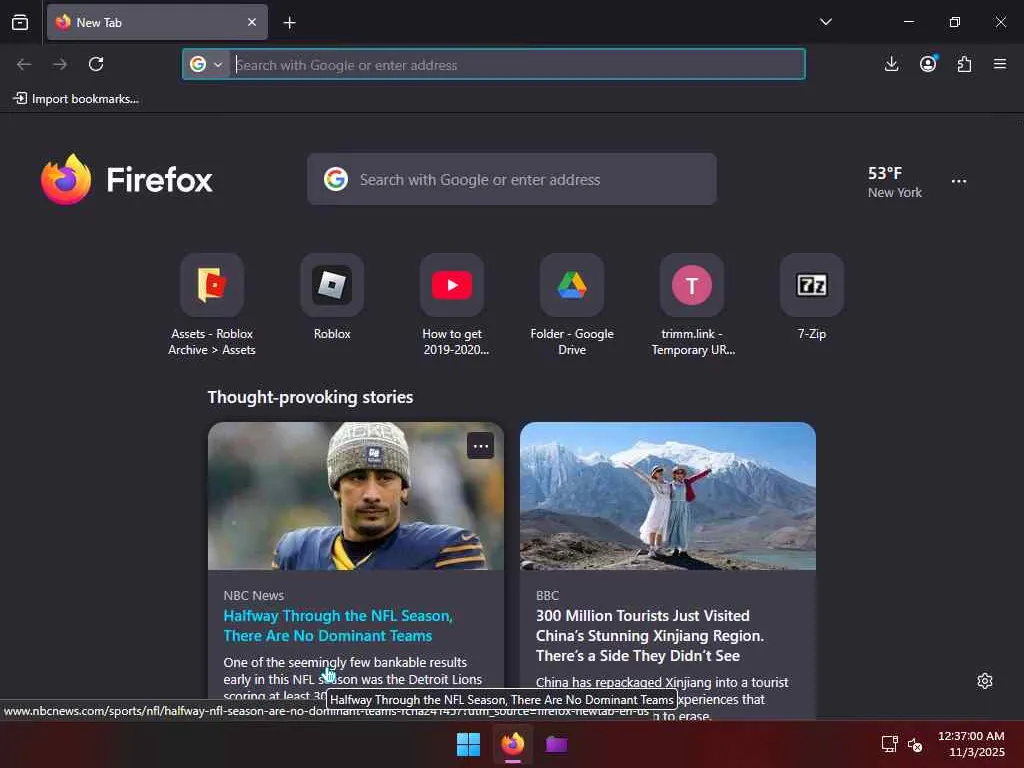
Task: Open Halfway Through the NFL Season headline
Action: [338, 626]
